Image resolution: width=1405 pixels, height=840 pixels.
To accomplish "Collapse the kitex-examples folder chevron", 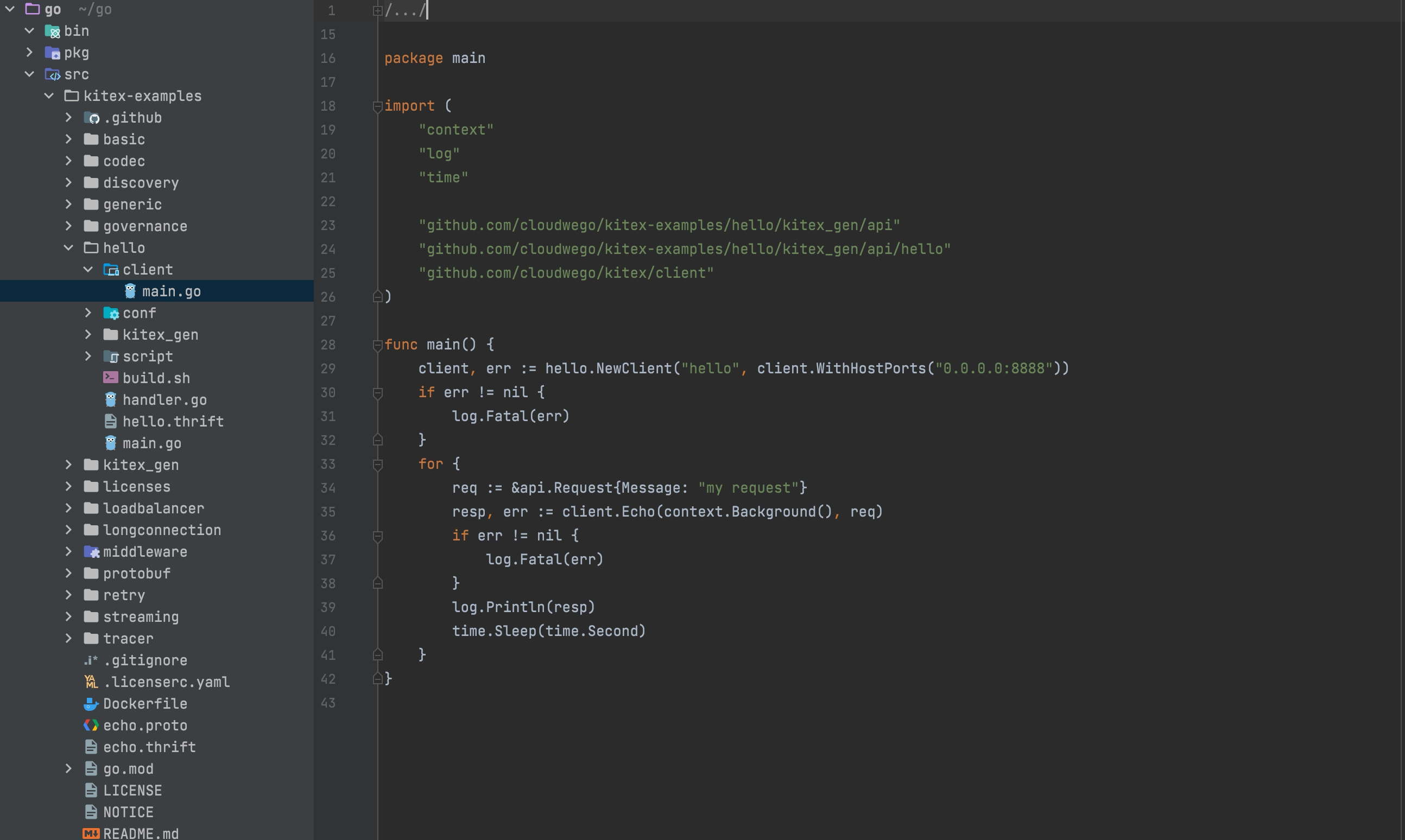I will coord(49,96).
